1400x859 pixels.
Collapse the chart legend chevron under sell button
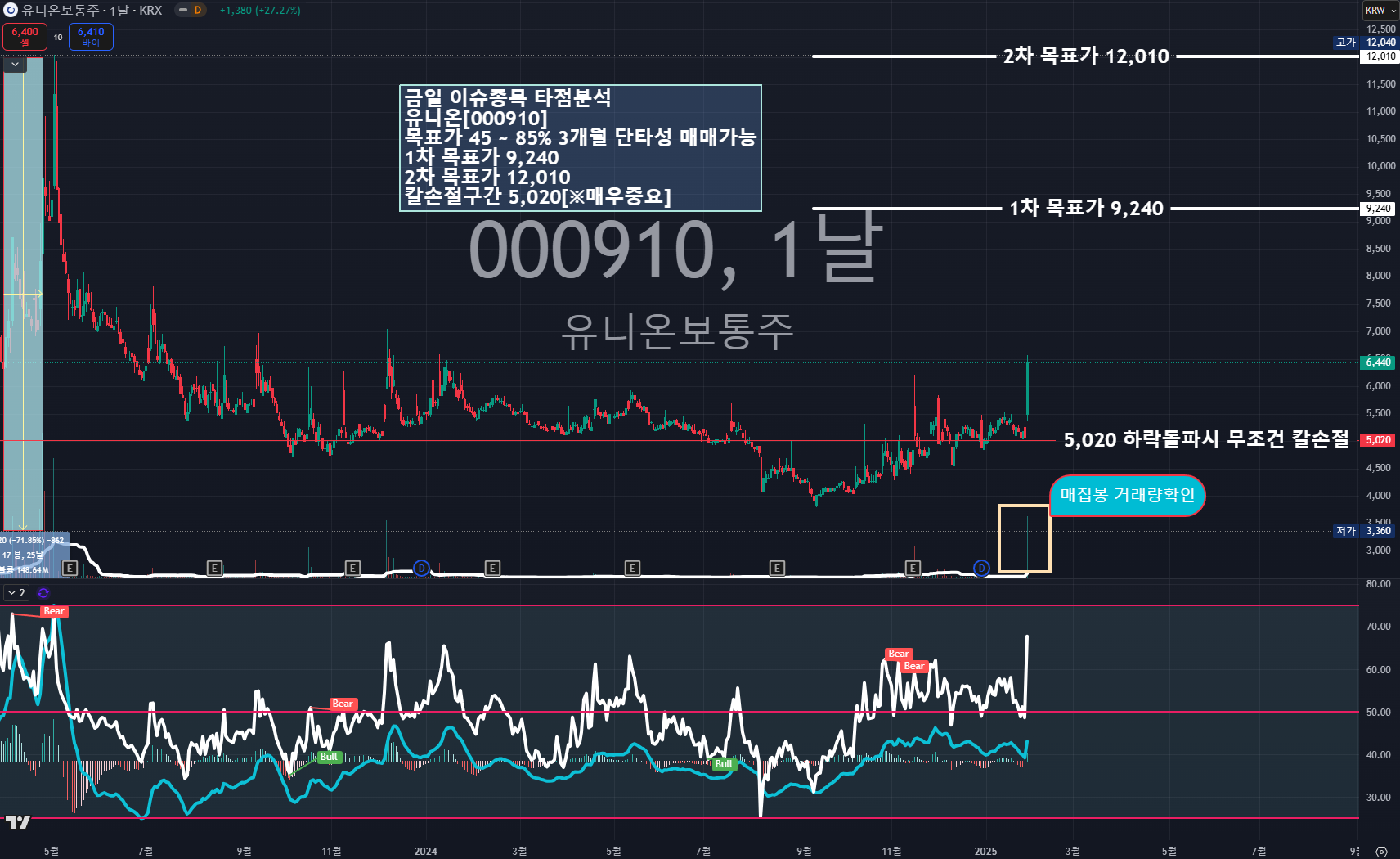[15, 64]
